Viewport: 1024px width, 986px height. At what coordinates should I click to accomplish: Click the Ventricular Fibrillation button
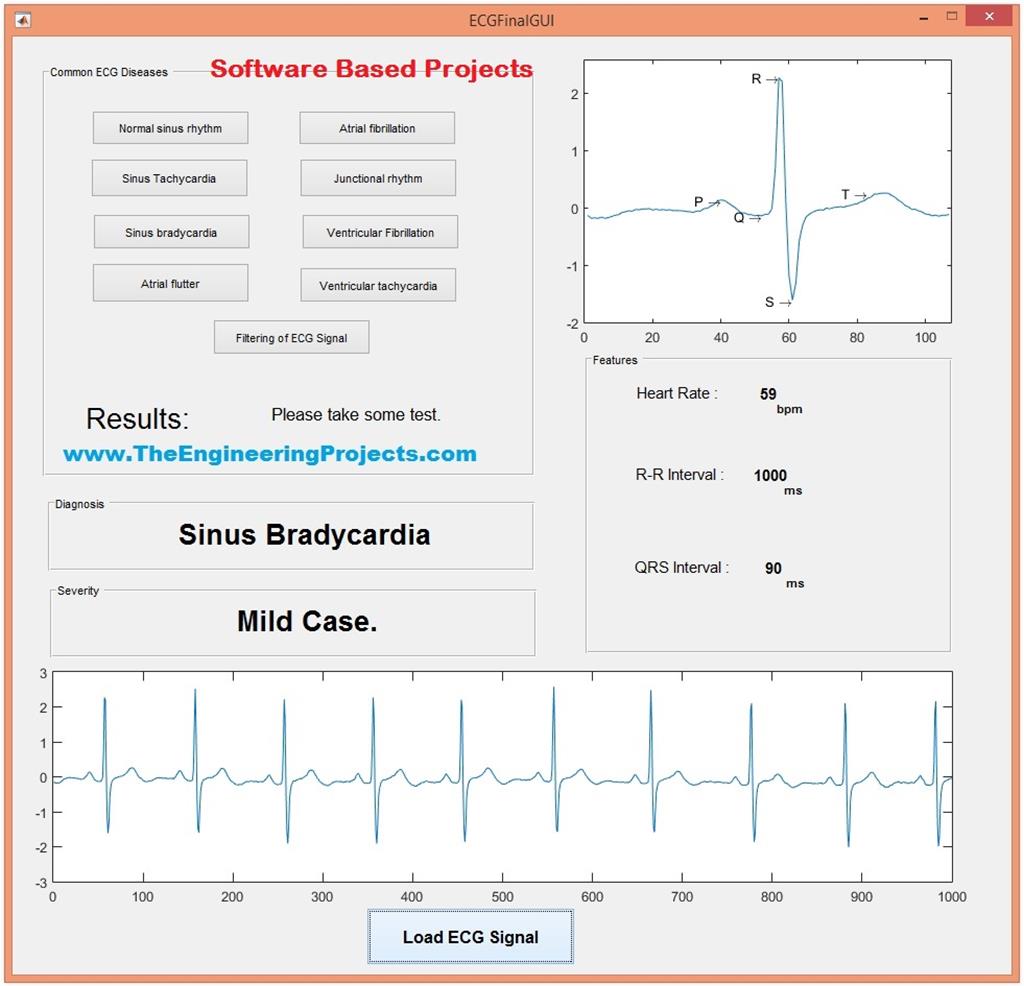point(379,231)
